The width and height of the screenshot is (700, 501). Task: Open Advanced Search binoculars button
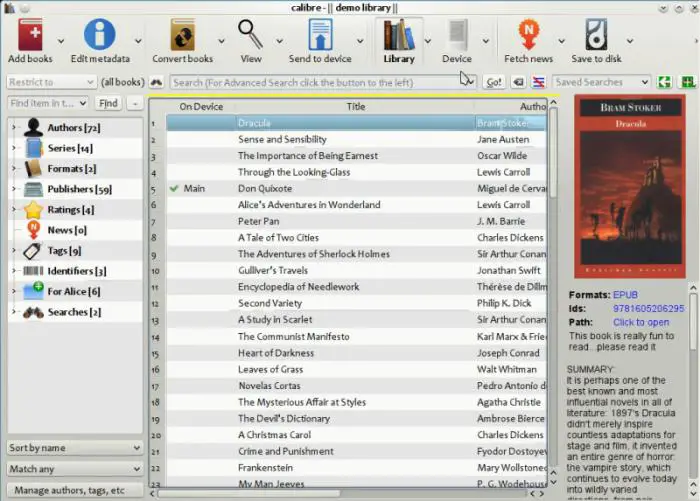[x=156, y=82]
